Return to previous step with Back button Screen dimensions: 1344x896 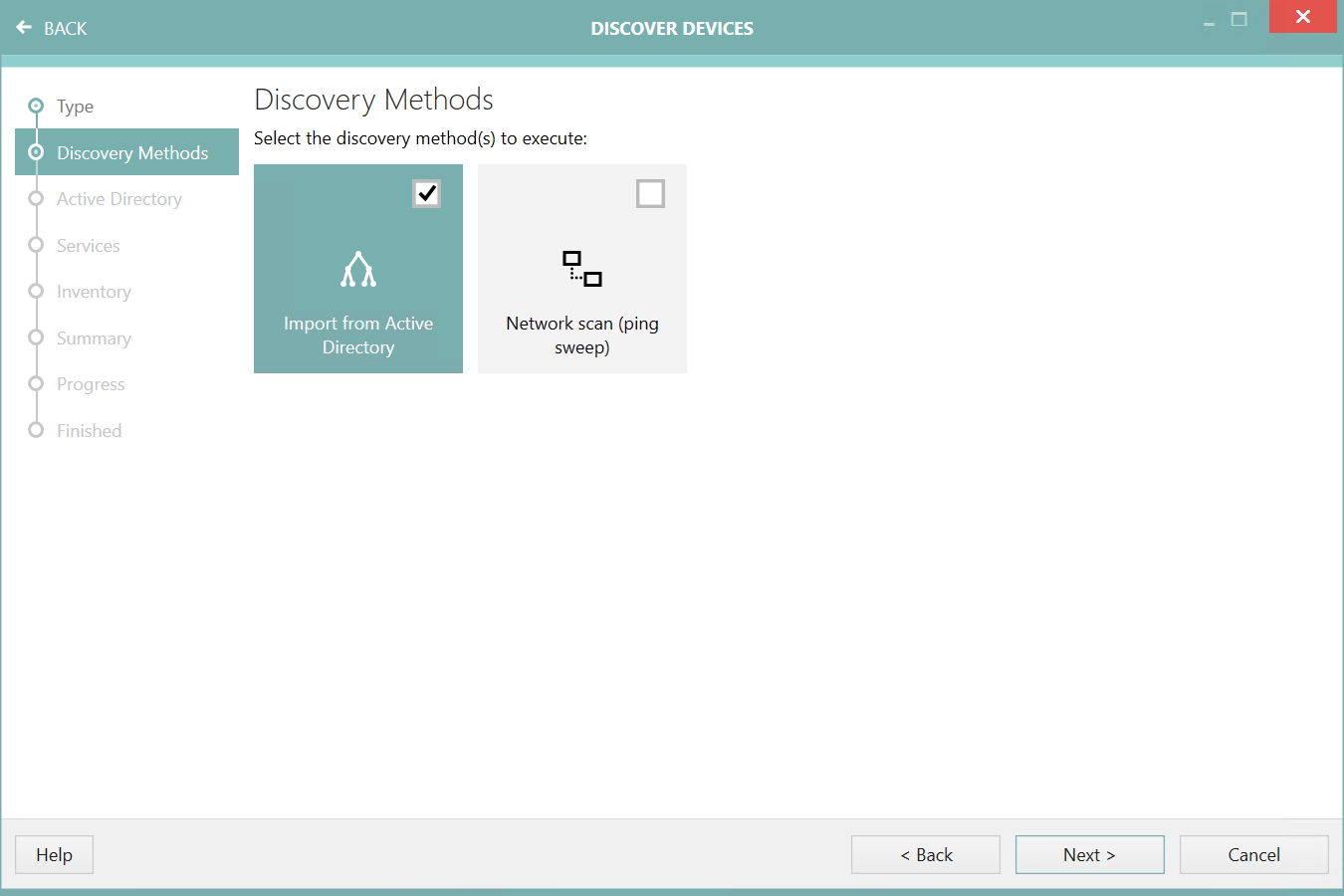pos(925,854)
